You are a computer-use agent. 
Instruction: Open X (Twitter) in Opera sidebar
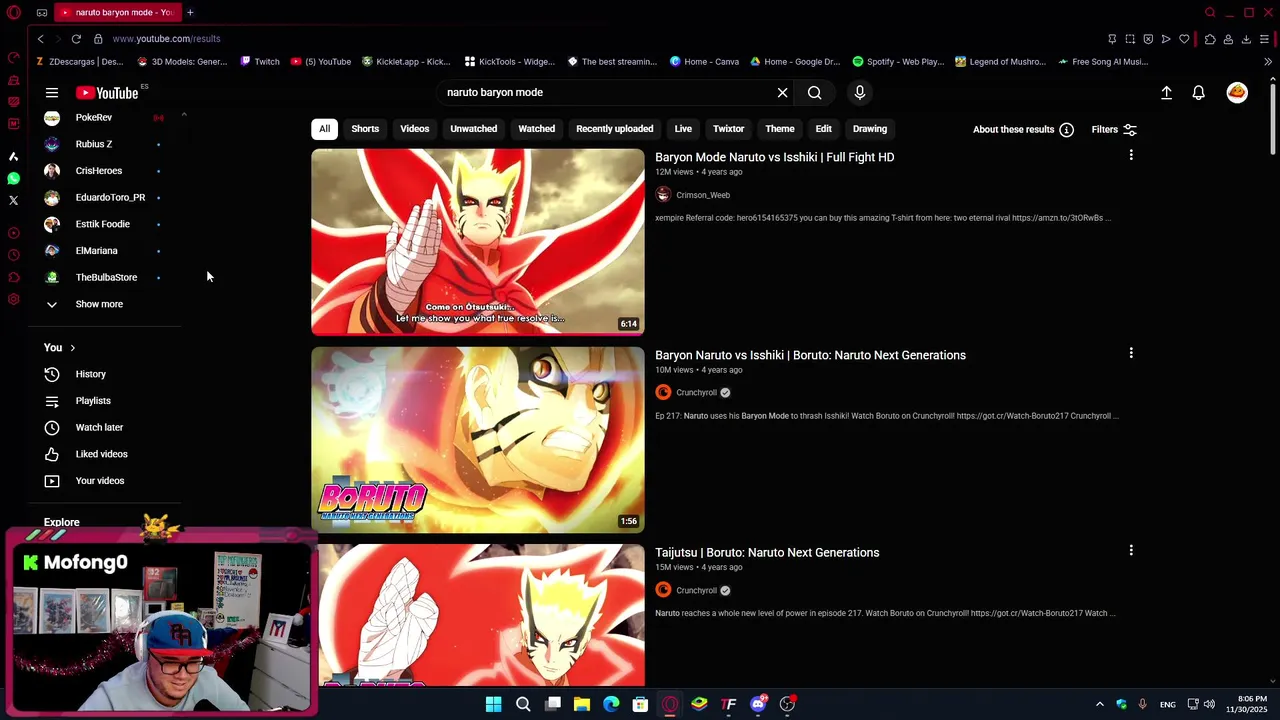coord(13,200)
